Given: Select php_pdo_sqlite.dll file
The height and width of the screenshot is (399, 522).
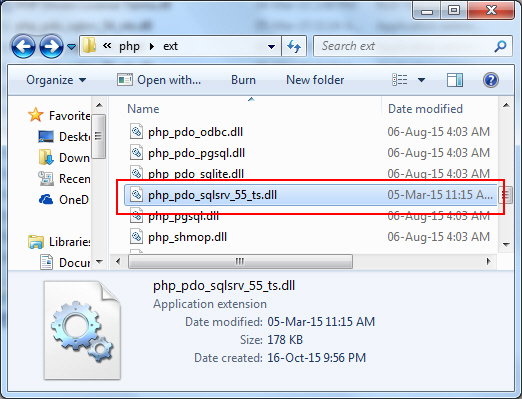Looking at the screenshot, I should 196,174.
